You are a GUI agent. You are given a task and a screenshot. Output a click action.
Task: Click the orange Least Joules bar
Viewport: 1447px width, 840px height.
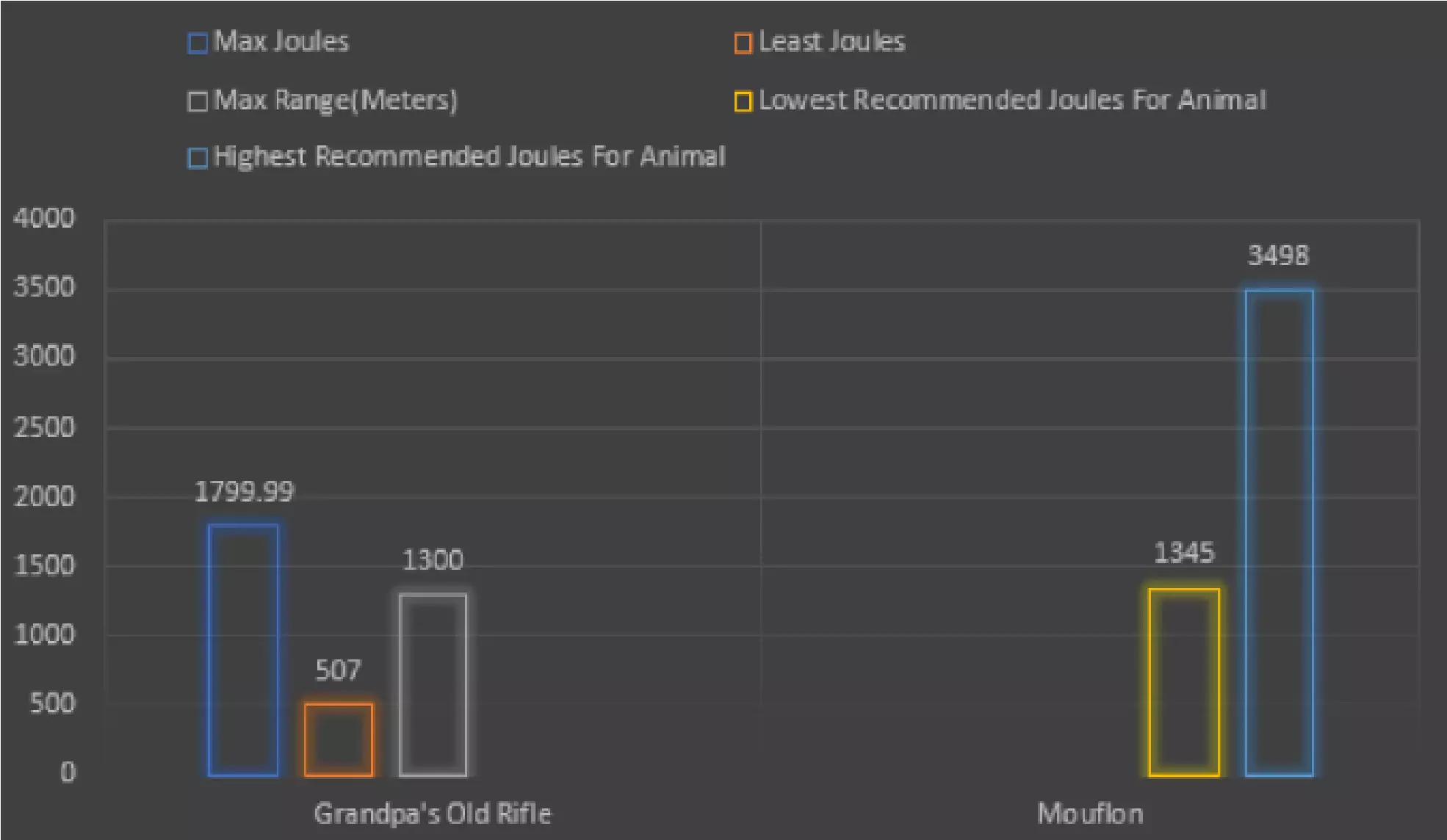(339, 739)
